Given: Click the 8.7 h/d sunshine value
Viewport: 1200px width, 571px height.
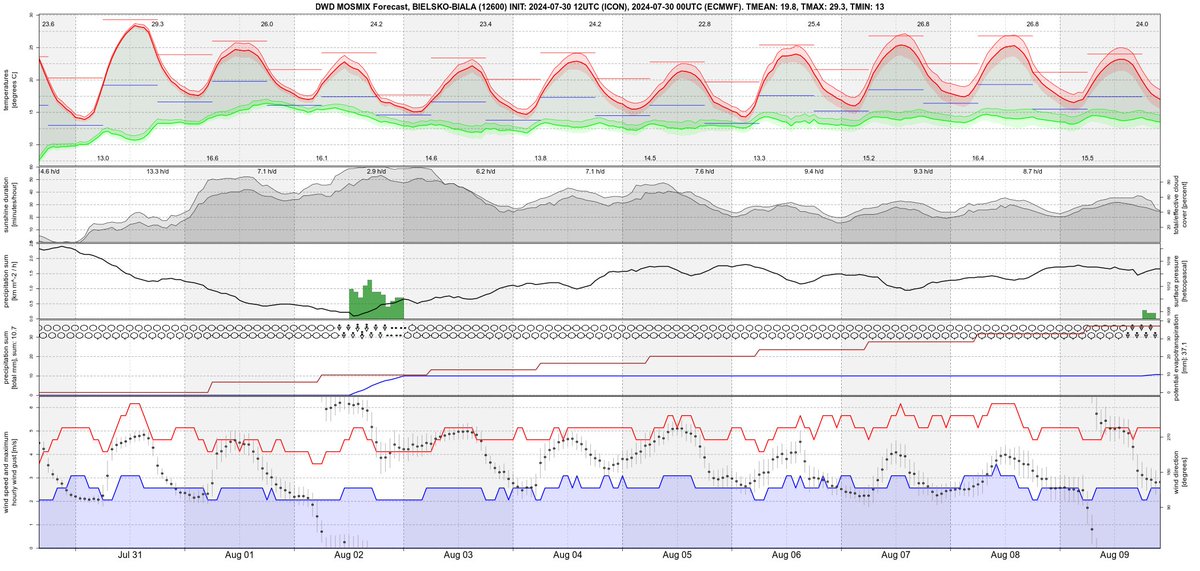Looking at the screenshot, I should 1033,172.
